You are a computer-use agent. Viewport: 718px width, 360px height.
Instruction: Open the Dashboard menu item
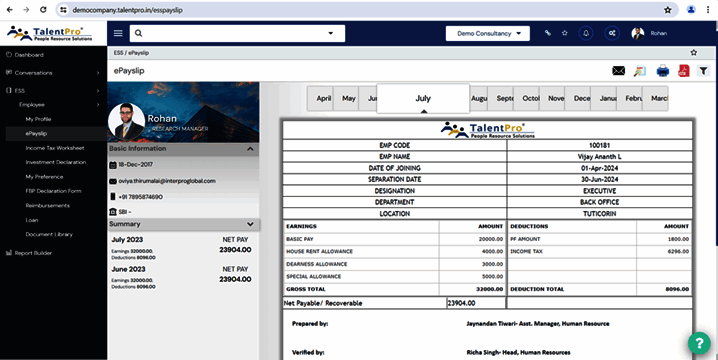click(x=29, y=55)
